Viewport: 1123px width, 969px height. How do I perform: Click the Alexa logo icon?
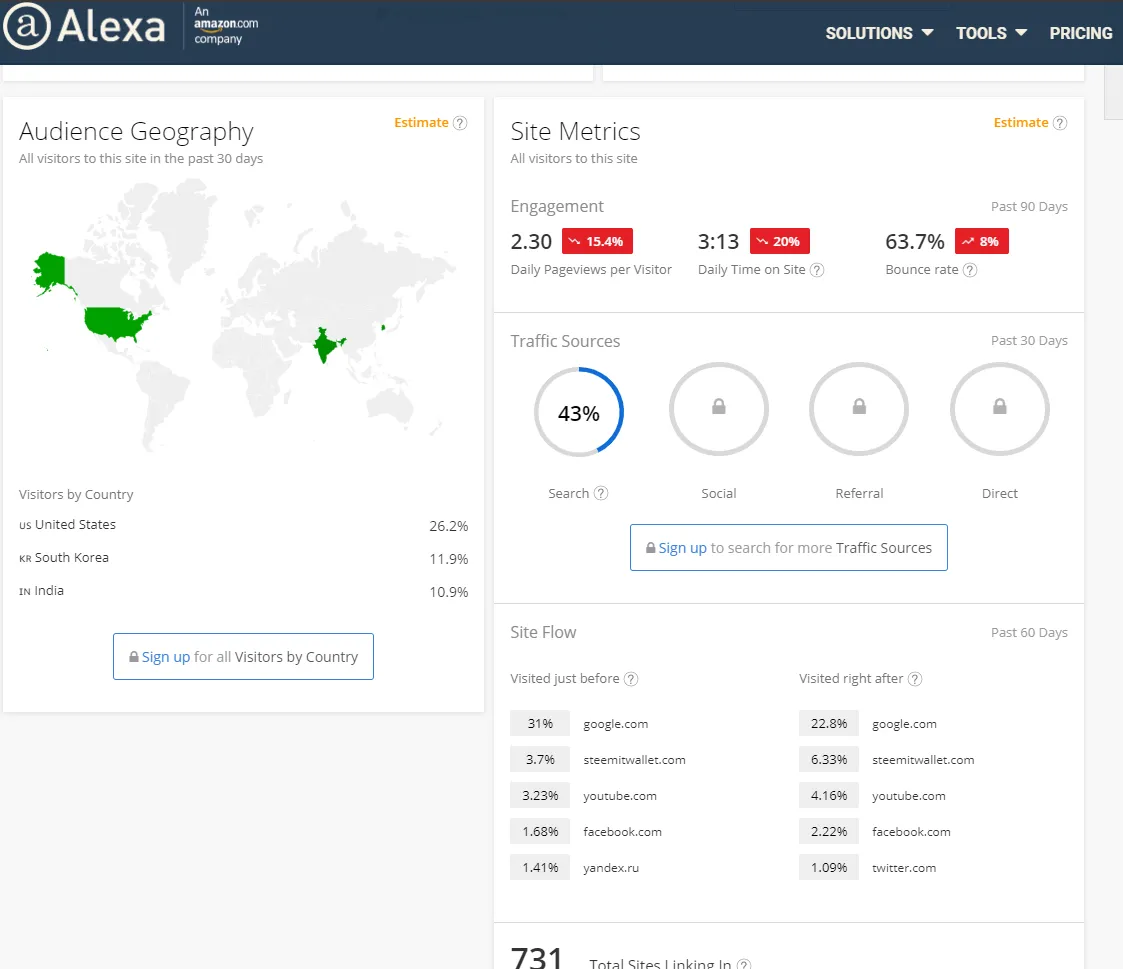click(x=26, y=26)
